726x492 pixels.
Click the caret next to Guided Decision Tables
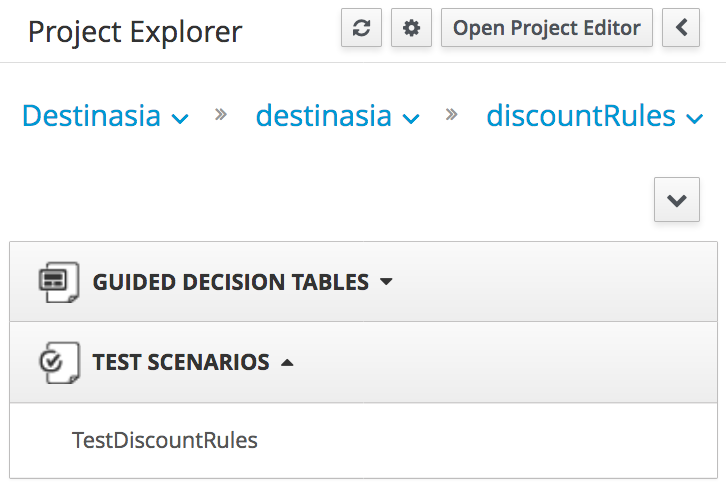tap(386, 281)
